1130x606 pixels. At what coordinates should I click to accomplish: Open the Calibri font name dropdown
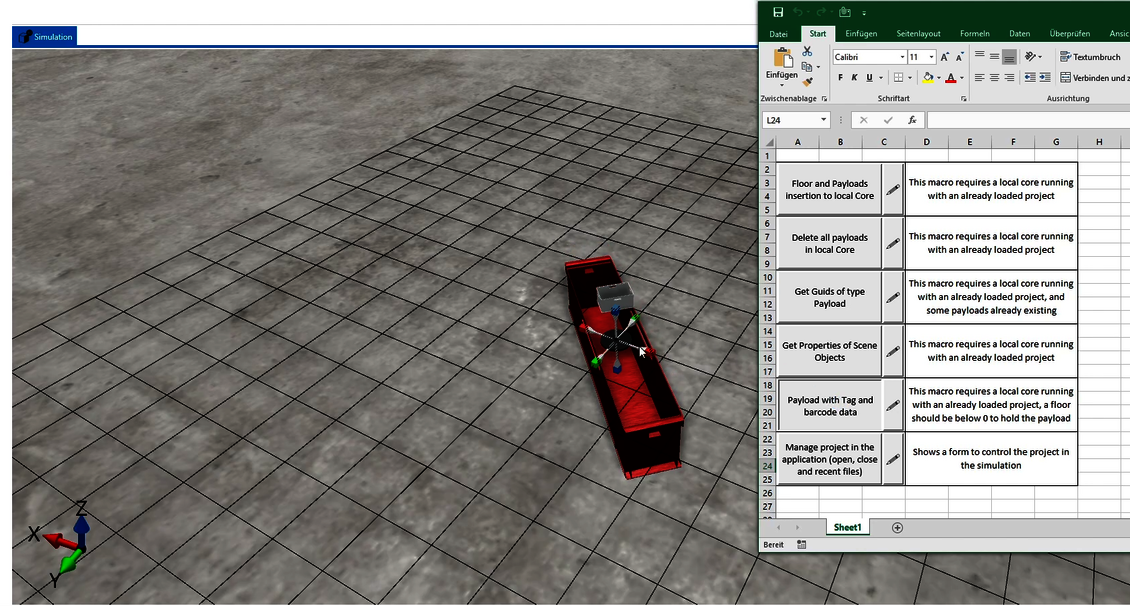pyautogui.click(x=902, y=57)
